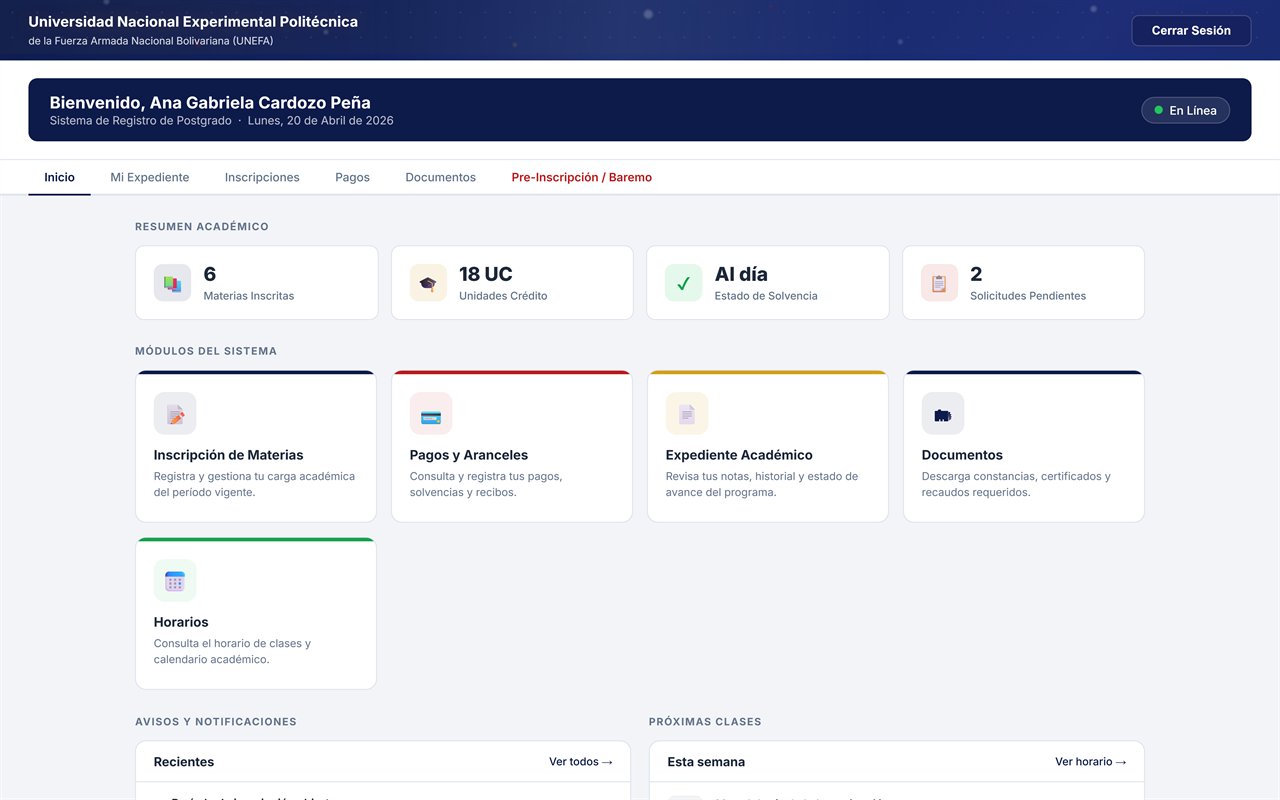Click the Universidad Nacional Experimental Politécnica title

click(193, 22)
